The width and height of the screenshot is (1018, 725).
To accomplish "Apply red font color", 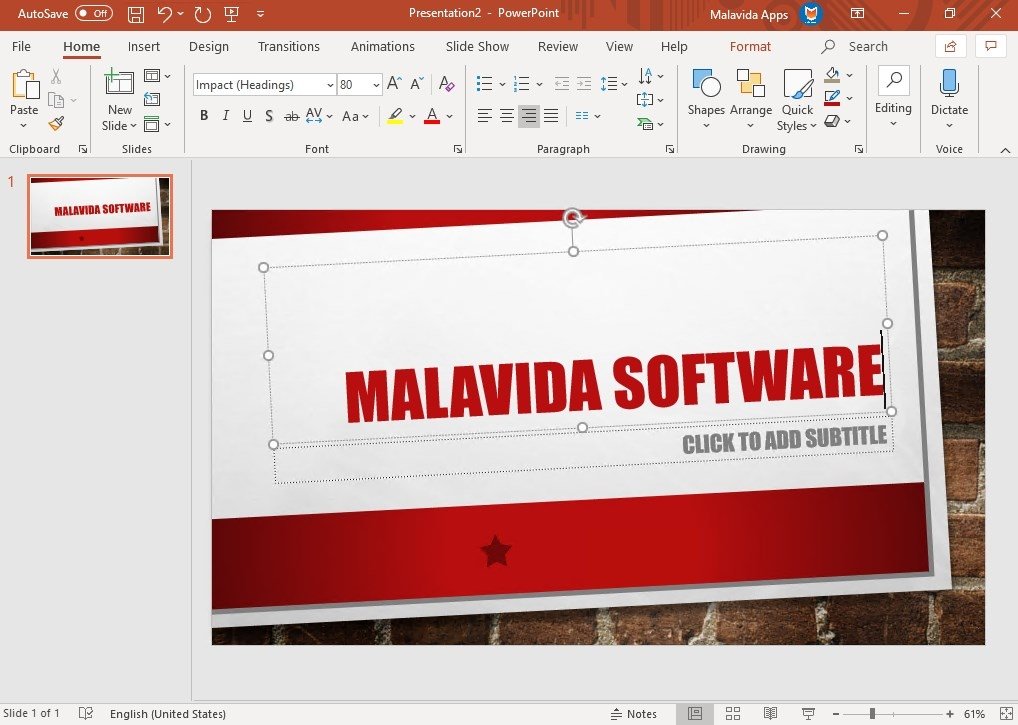I will point(432,116).
